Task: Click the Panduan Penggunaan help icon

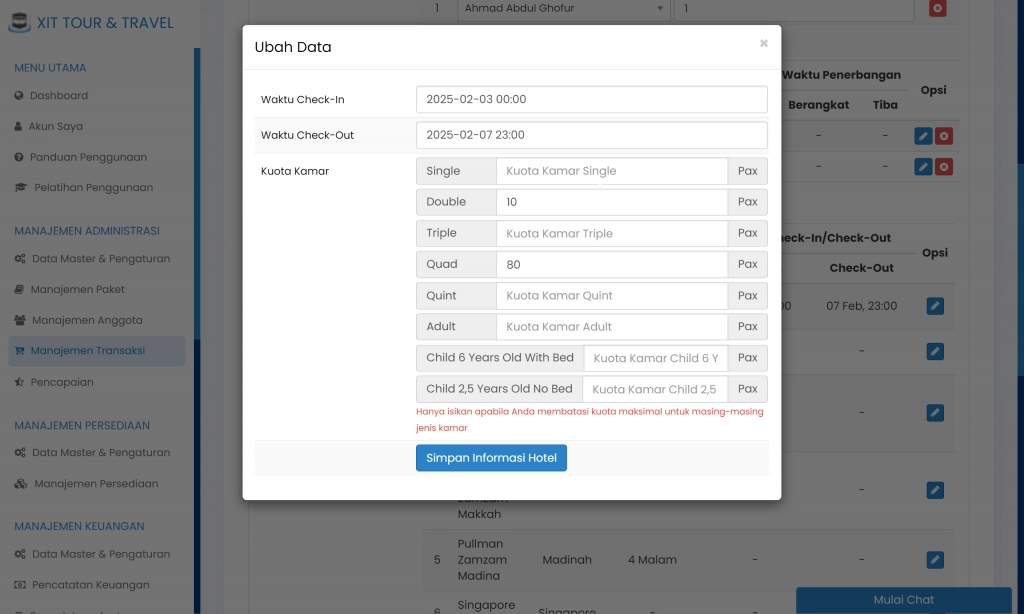Action: point(19,158)
